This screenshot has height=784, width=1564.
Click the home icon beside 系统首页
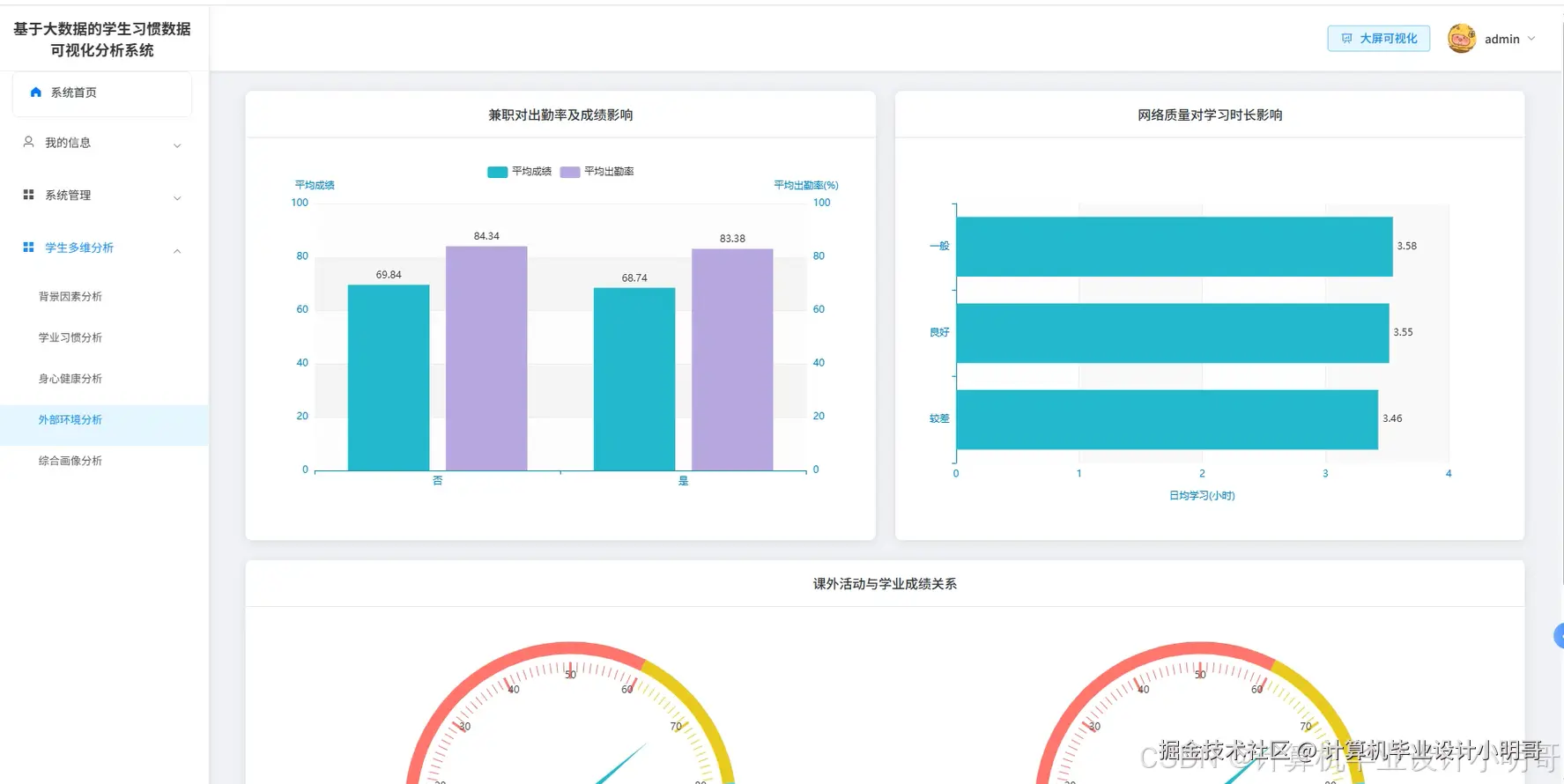tap(36, 92)
